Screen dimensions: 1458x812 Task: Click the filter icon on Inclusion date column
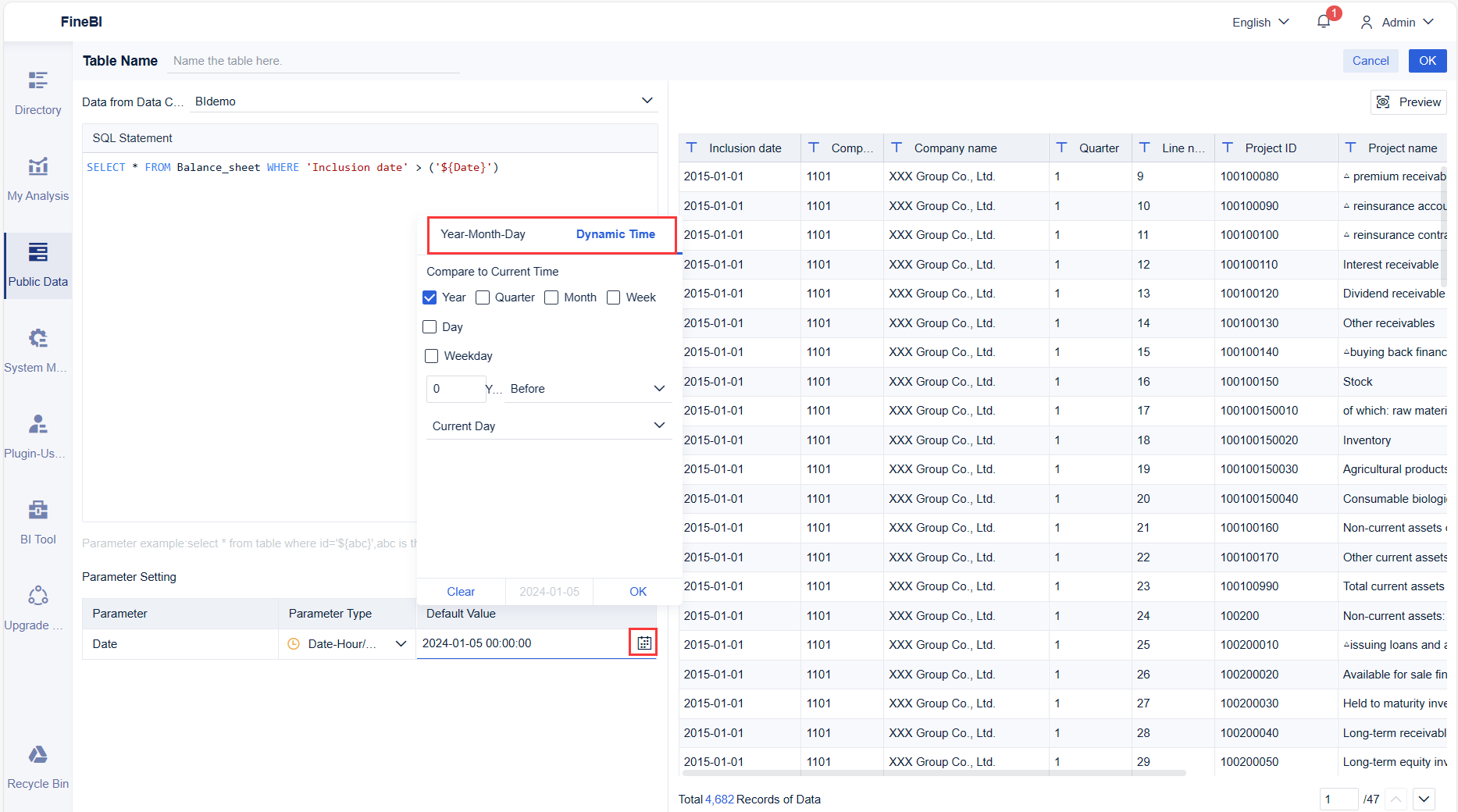pyautogui.click(x=692, y=148)
